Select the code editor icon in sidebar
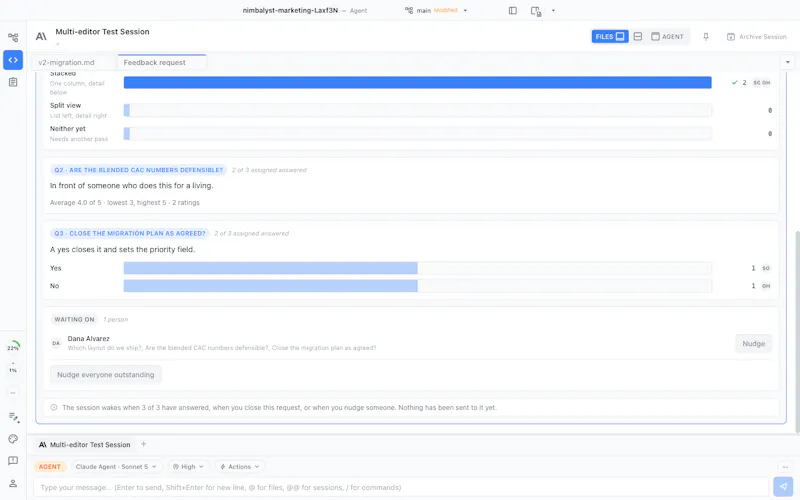 point(13,60)
